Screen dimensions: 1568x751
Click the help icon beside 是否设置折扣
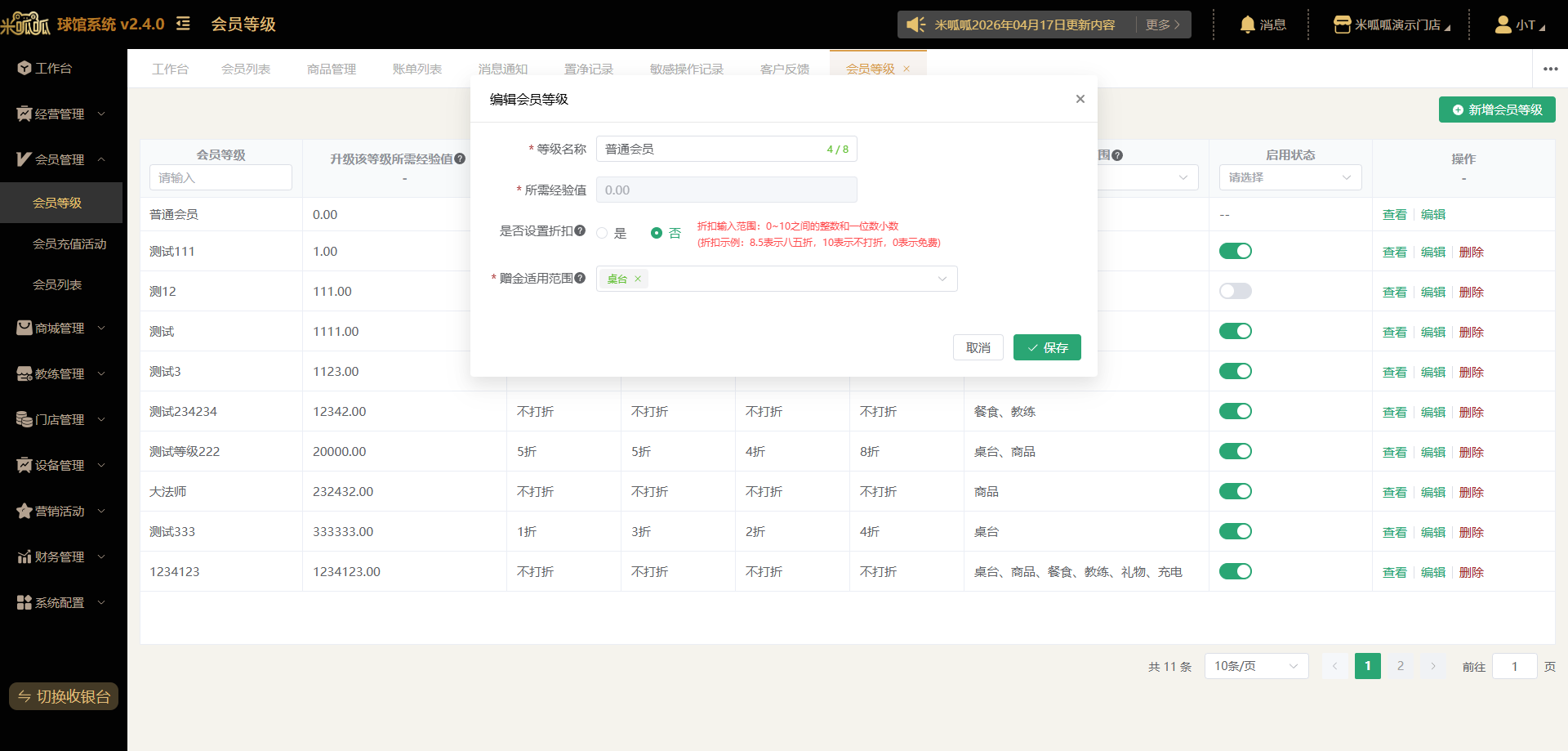(580, 230)
